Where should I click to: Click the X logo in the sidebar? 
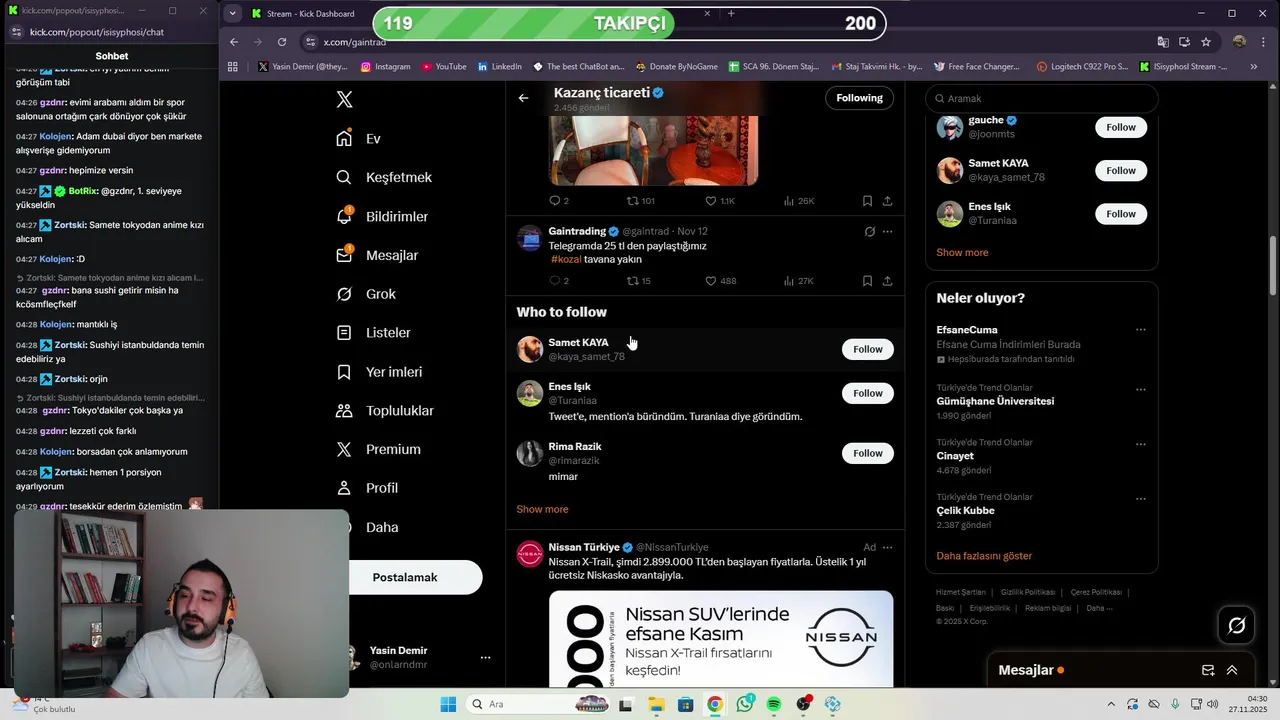pyautogui.click(x=344, y=99)
